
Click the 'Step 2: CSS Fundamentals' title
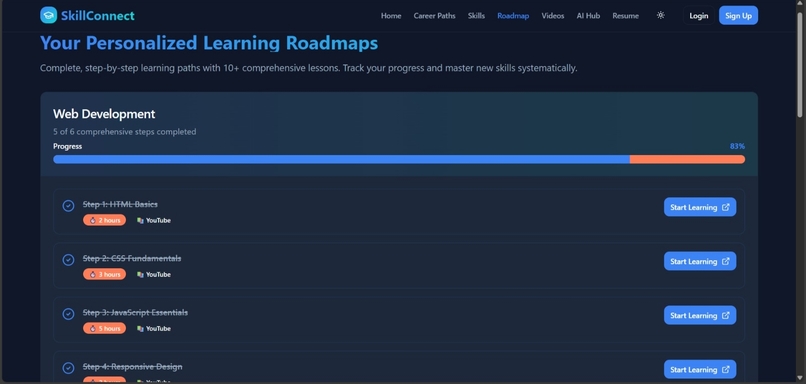click(x=132, y=259)
